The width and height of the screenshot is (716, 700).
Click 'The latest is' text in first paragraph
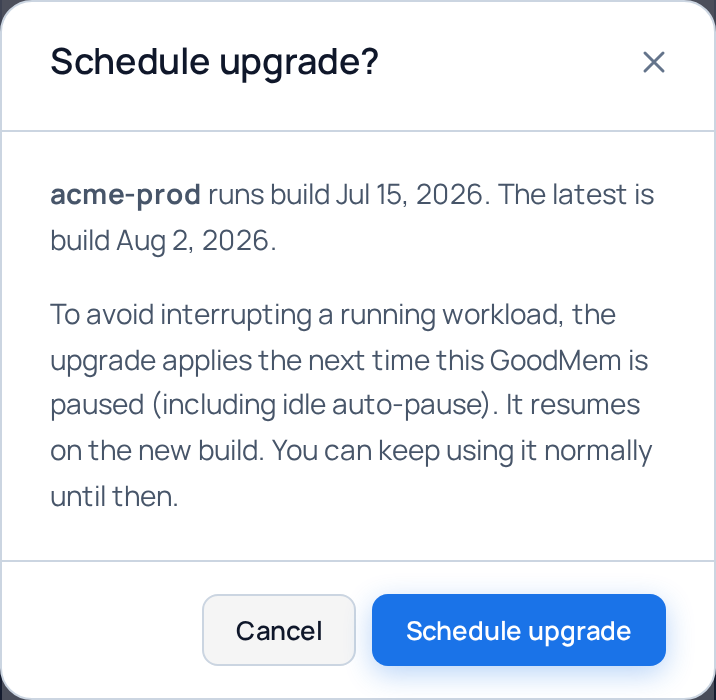[576, 195]
